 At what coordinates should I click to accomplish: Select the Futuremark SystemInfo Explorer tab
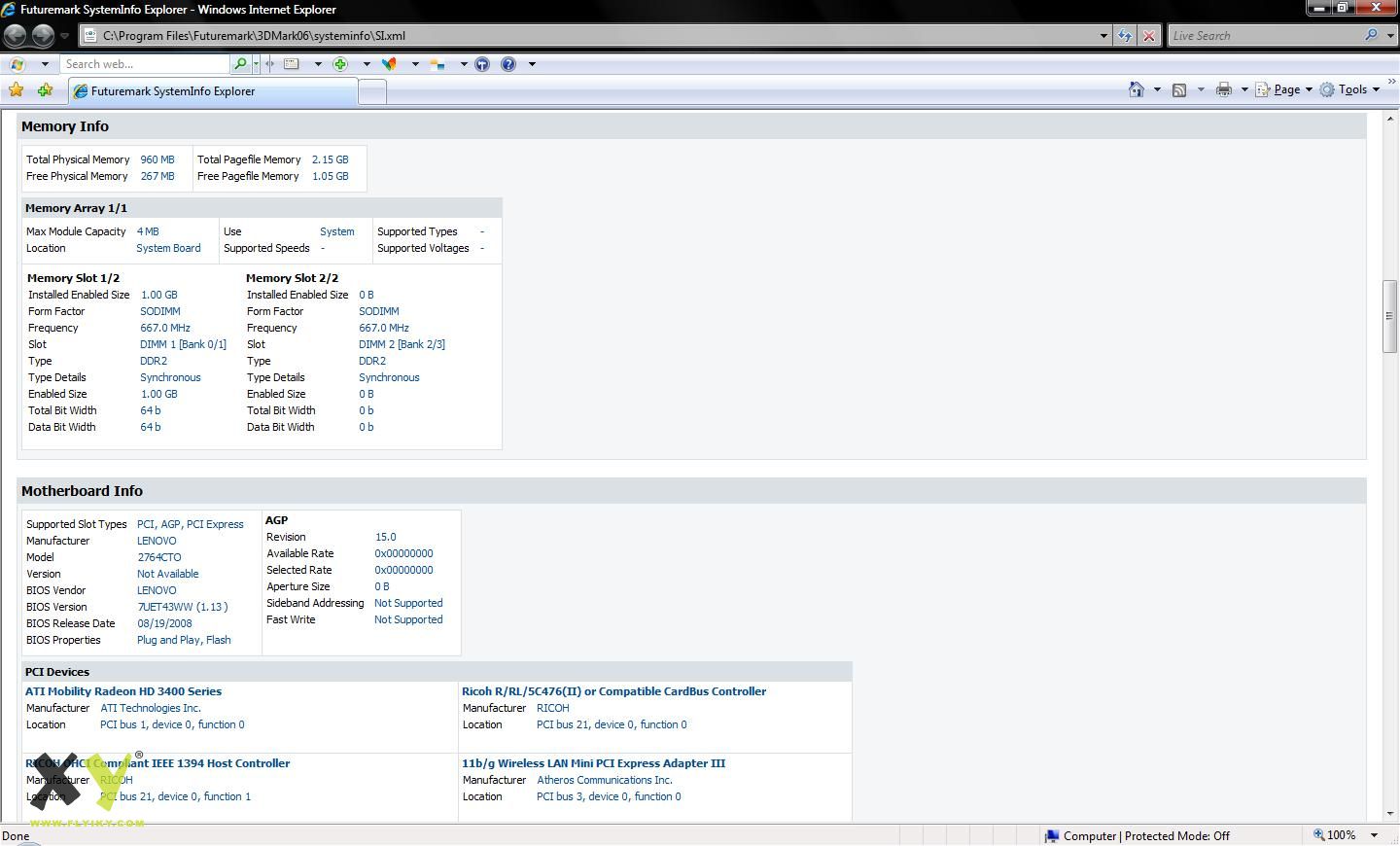213,91
